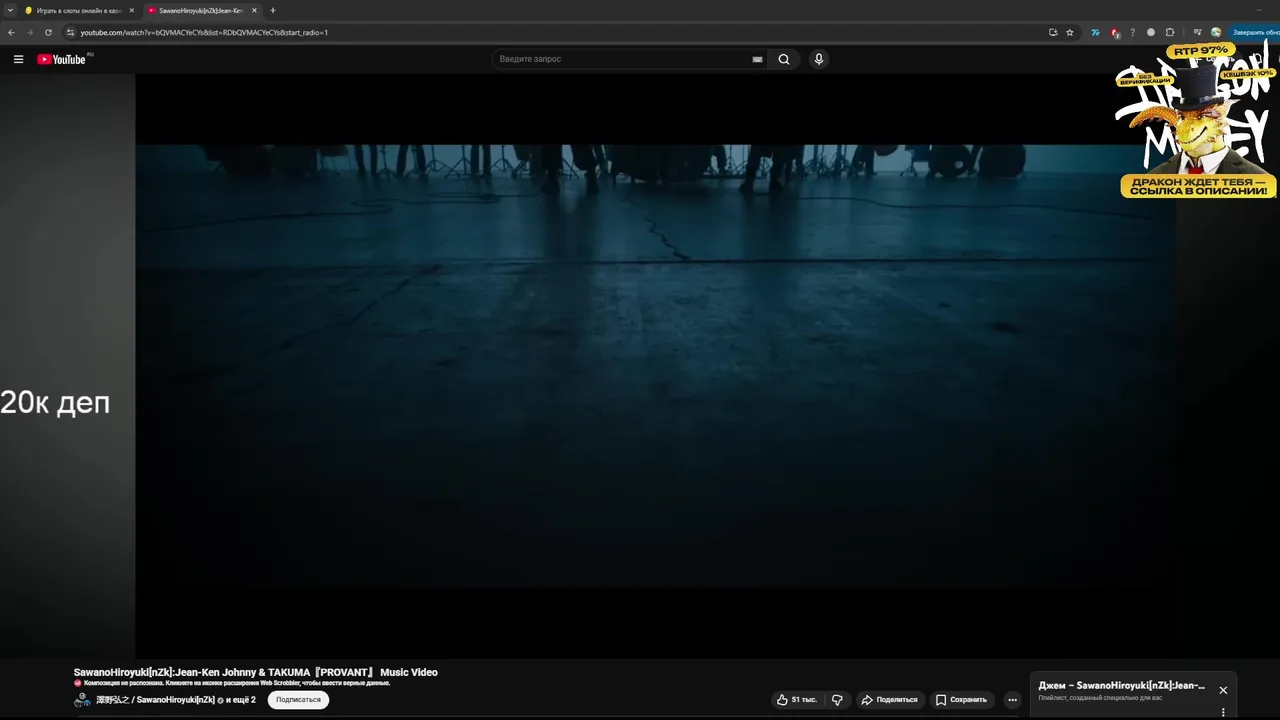Open the SawanoHiroyuki[nZk] channel avatar
The height and width of the screenshot is (720, 1280).
click(82, 700)
